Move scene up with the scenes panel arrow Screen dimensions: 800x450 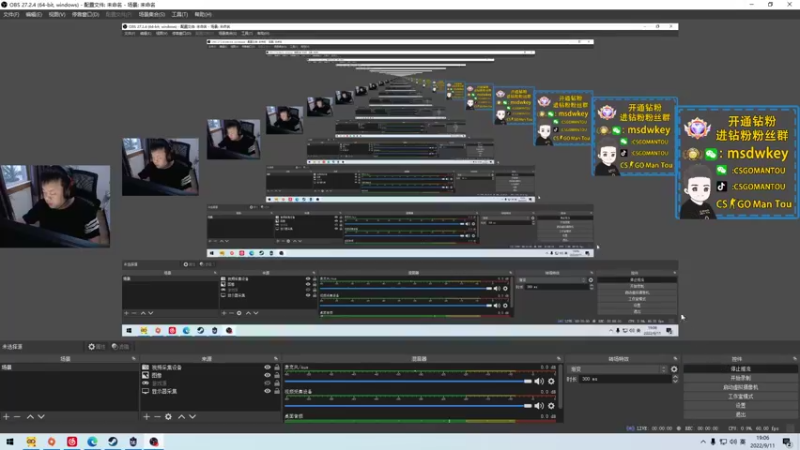30,417
